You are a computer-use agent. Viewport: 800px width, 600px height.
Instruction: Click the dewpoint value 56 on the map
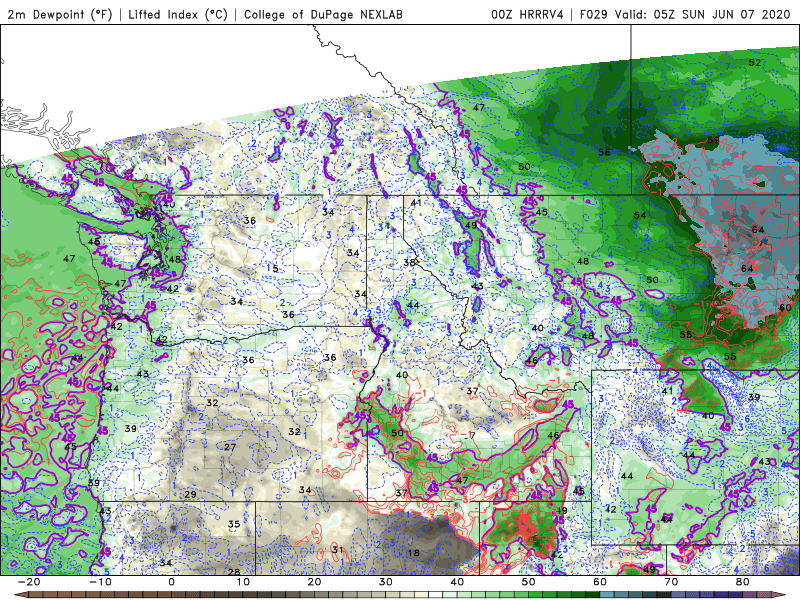[x=604, y=152]
